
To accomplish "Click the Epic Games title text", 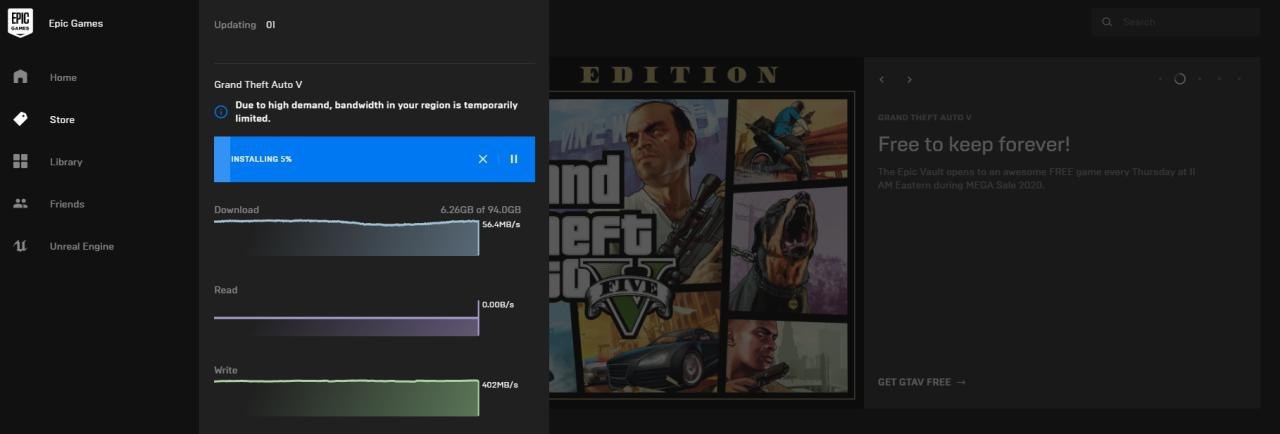I will point(76,24).
